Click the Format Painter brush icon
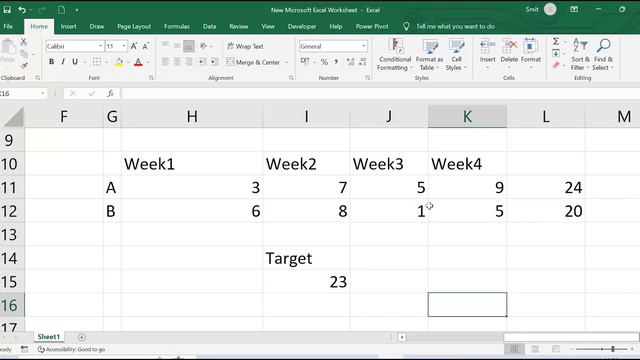The height and width of the screenshot is (360, 640). pos(24,65)
